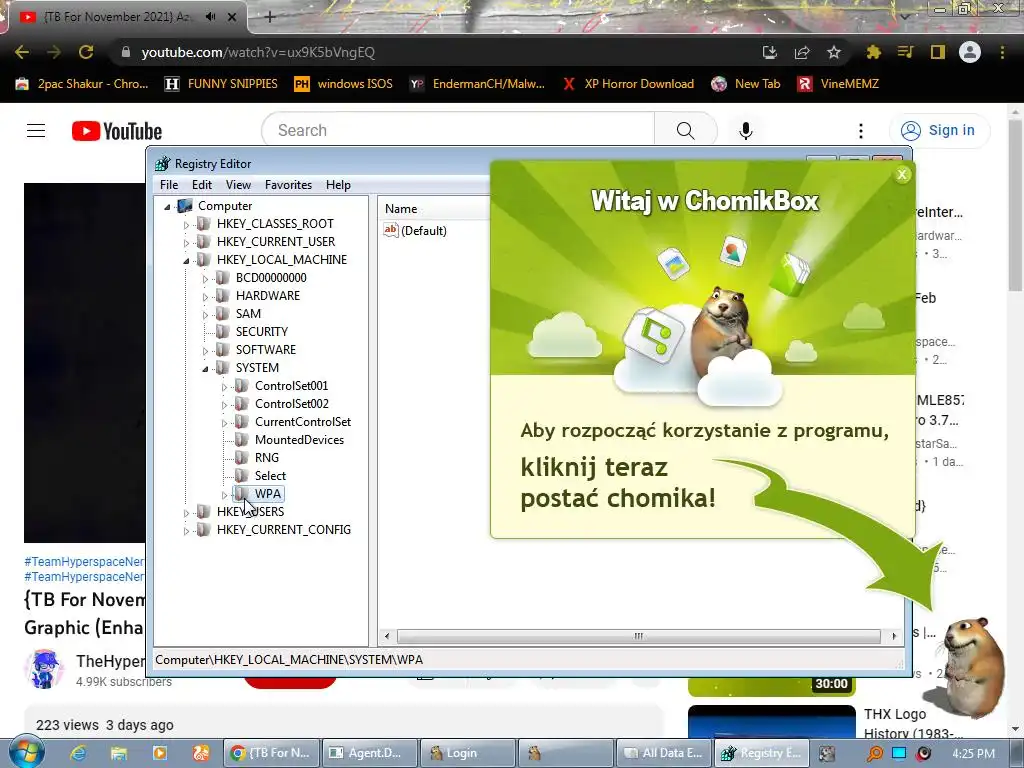Open the Chrome extensions puzzle icon
1024x768 pixels.
pos(873,52)
